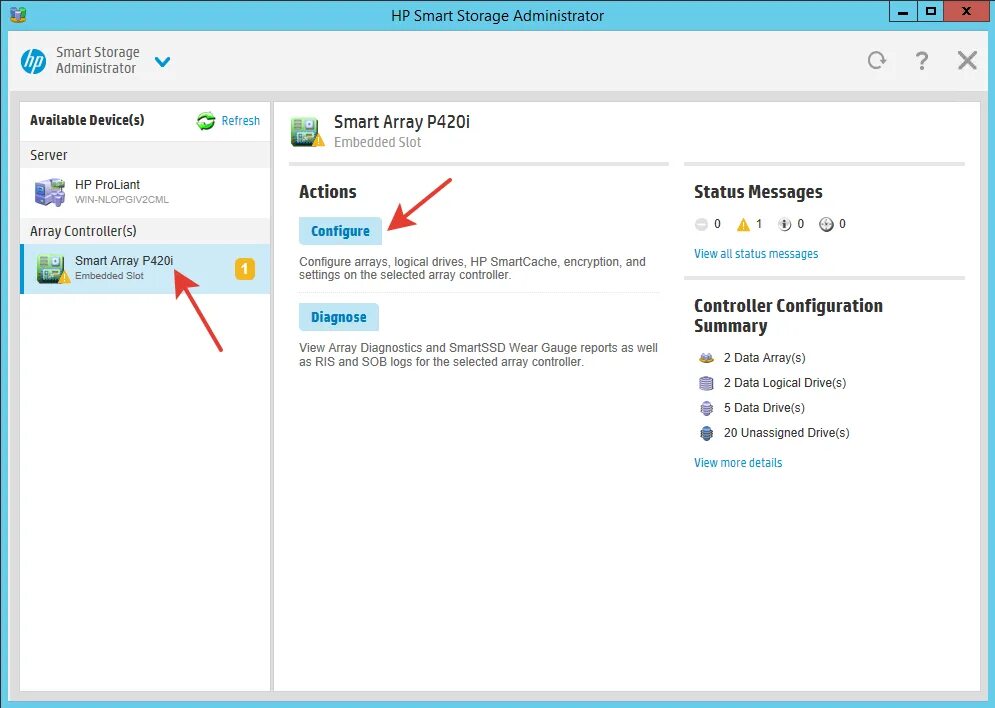The width and height of the screenshot is (995, 708).
Task: Open View all status messages link
Action: click(756, 254)
